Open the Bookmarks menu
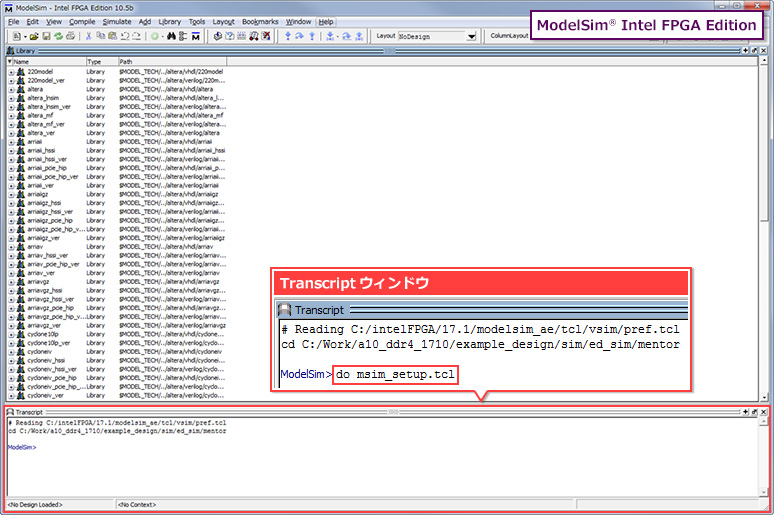The image size is (774, 515). 260,21
